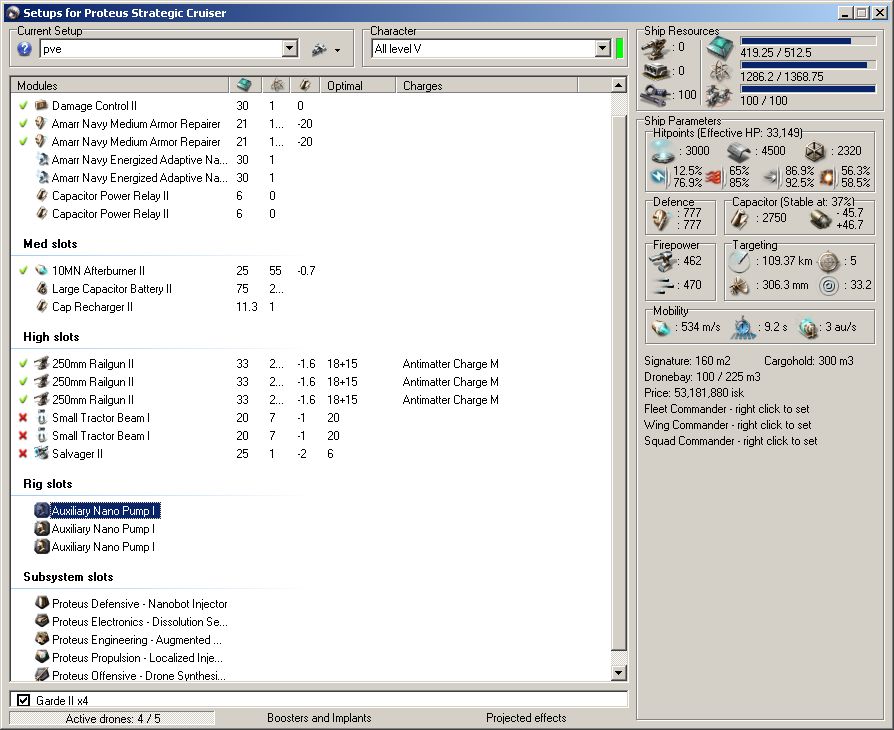The height and width of the screenshot is (730, 894).
Task: Select the Large Capacitor Battery II icon
Action: pyautogui.click(x=41, y=289)
